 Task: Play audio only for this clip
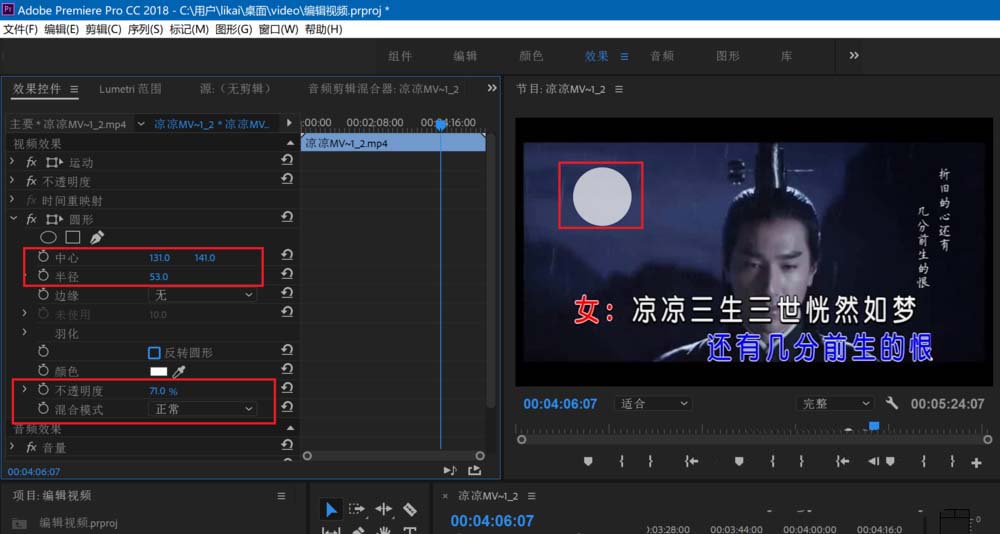tap(450, 470)
